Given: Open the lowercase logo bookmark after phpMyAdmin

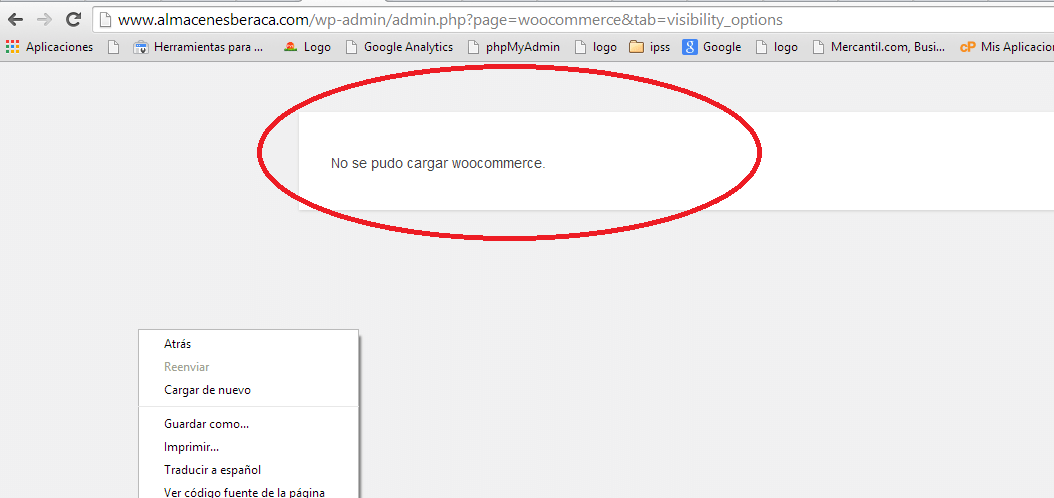Looking at the screenshot, I should click(595, 47).
